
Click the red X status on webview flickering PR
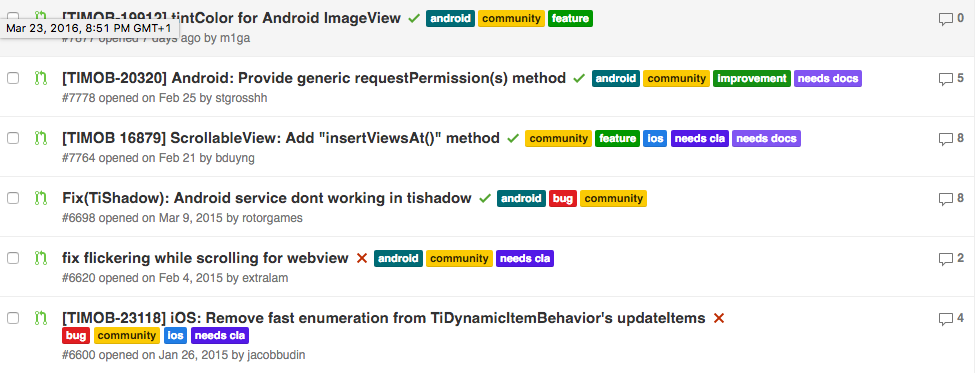coord(362,258)
